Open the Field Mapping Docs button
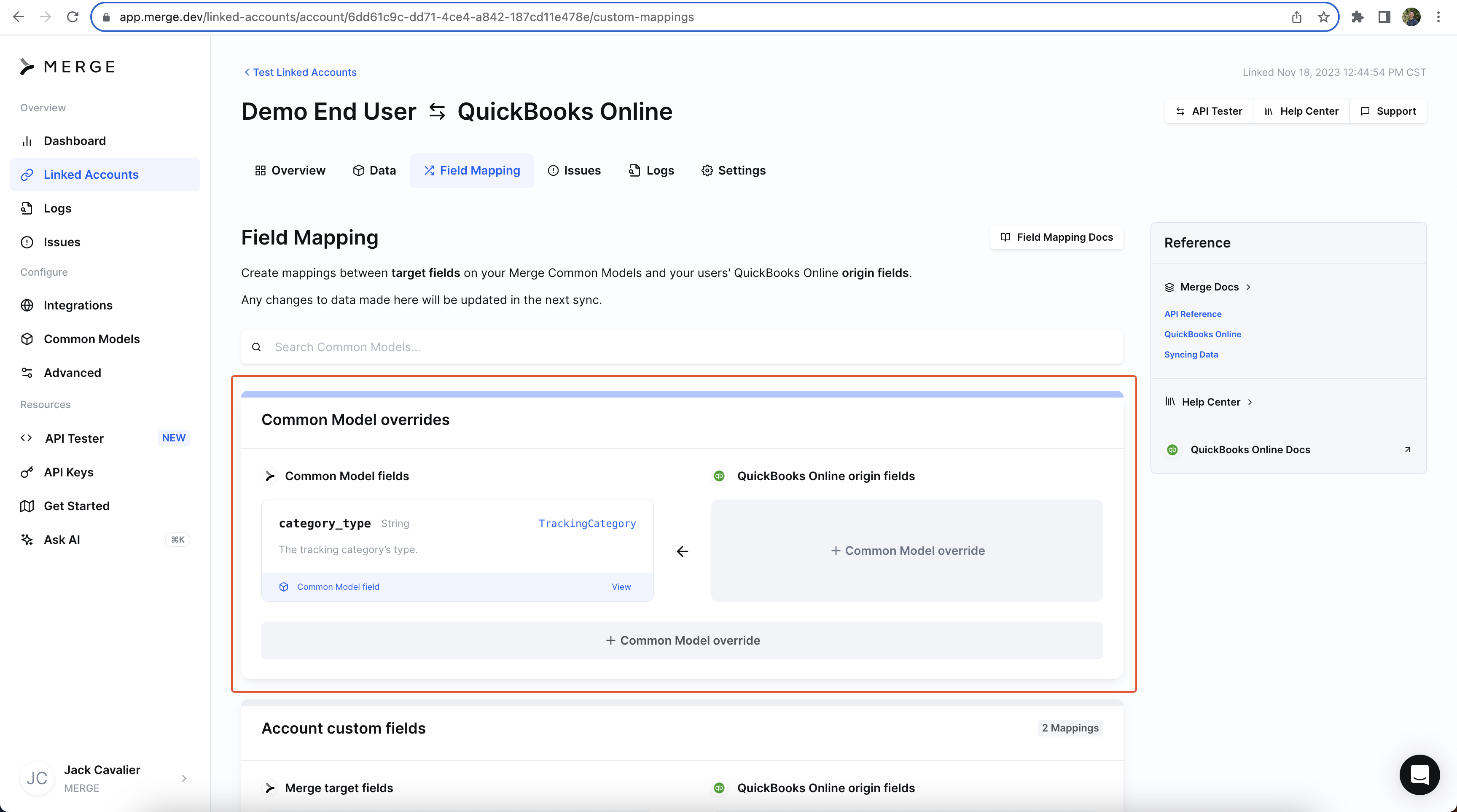 pos(1056,237)
